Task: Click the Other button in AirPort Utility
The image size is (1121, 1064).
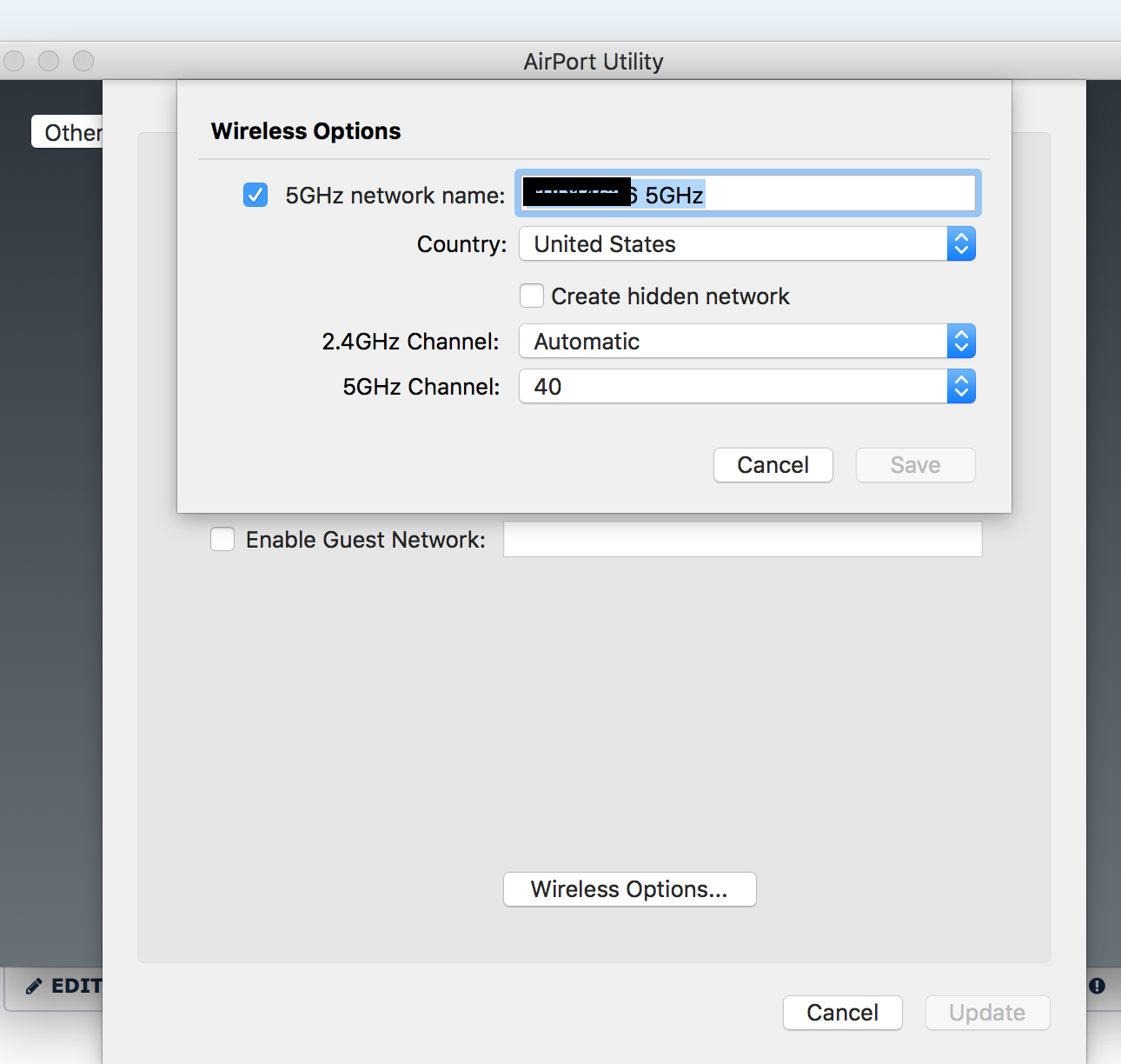Action: (68, 132)
